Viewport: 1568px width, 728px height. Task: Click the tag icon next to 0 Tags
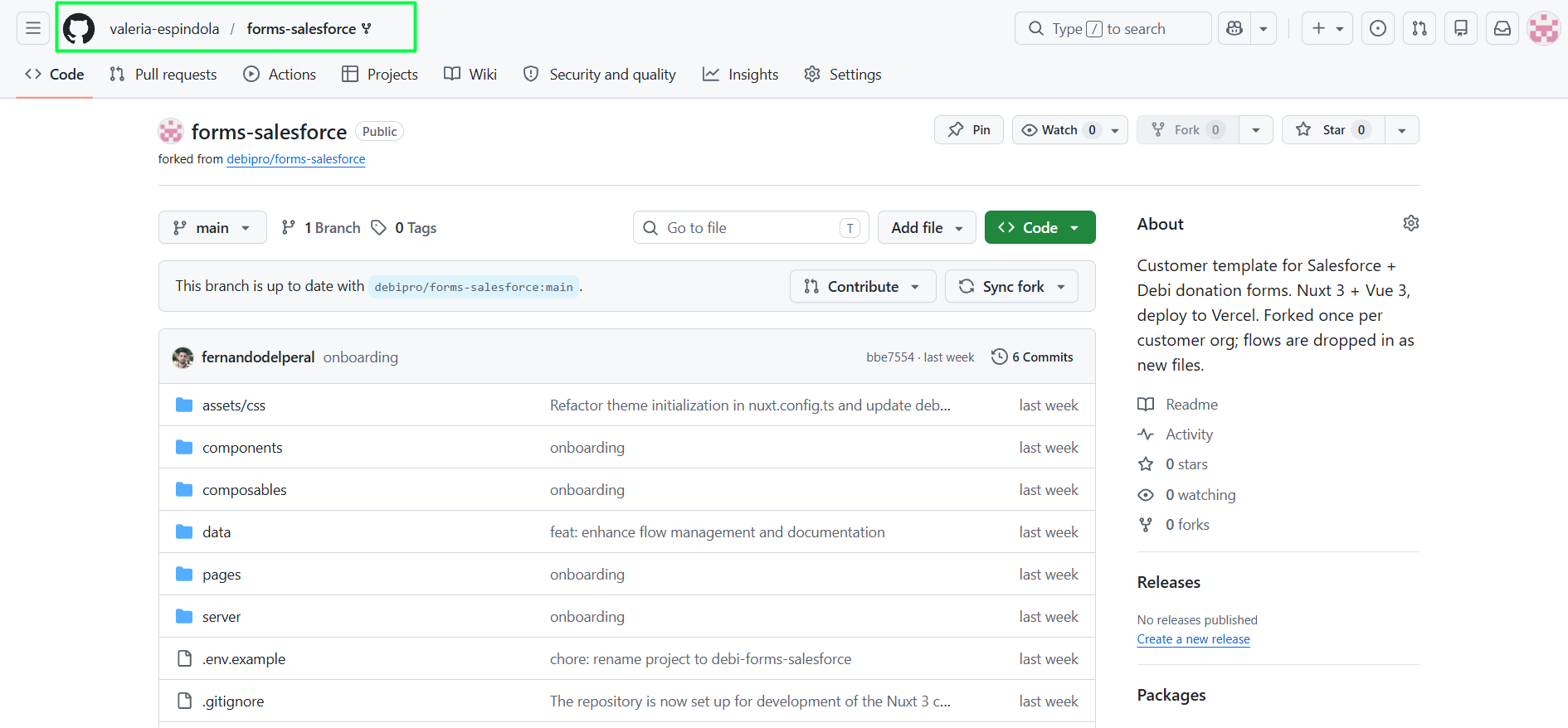(378, 228)
